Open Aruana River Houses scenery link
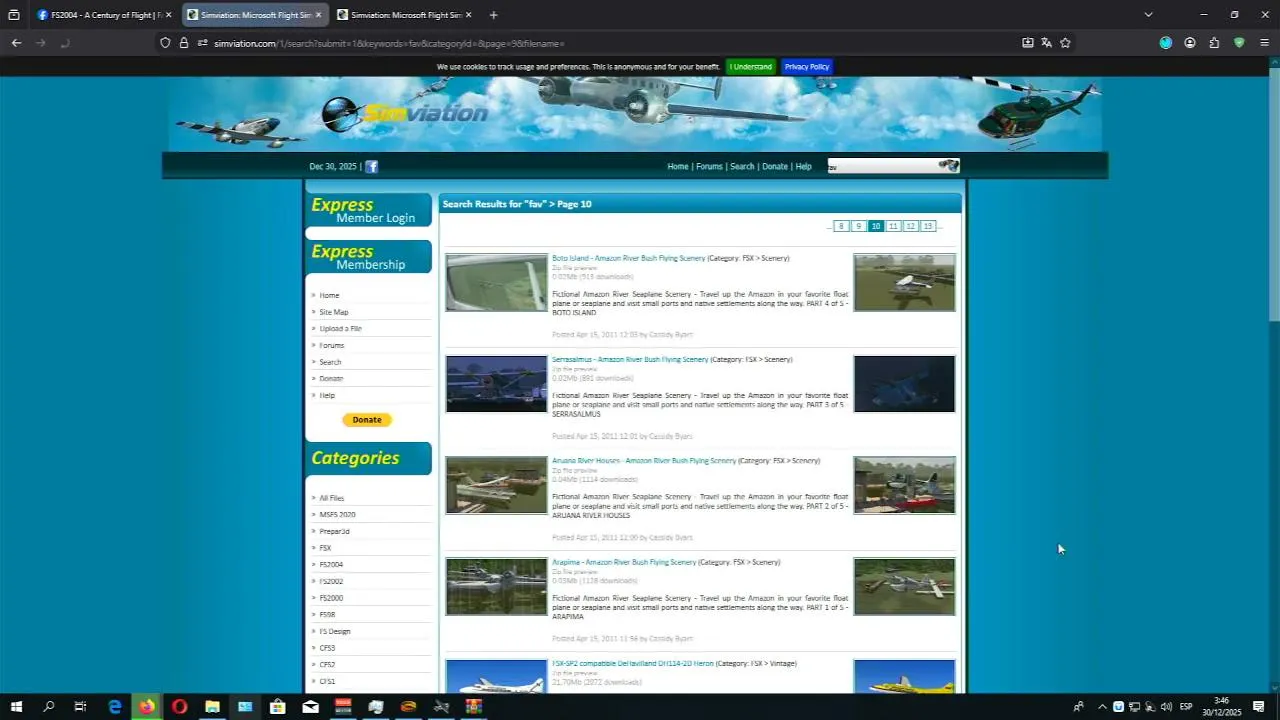The image size is (1280, 720). coord(644,461)
